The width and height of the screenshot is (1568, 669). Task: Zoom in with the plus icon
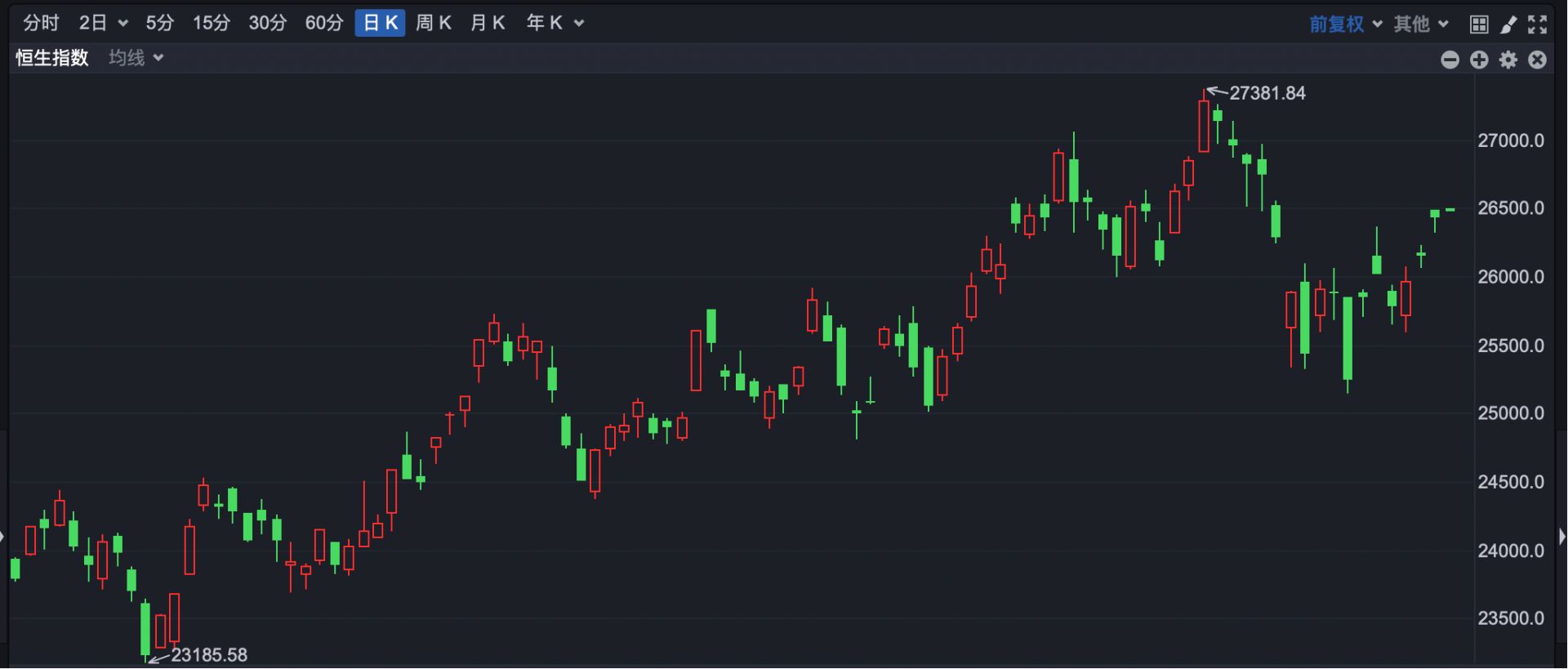coord(1479,60)
